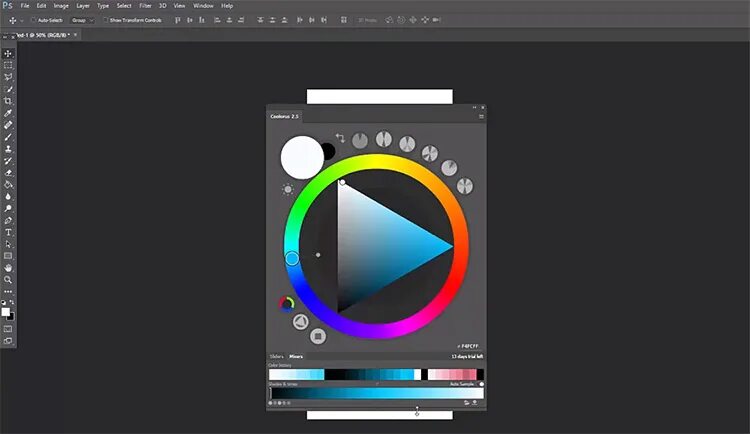Screen dimensions: 750x434
Task: Select the Dodge tool
Action: coord(8,209)
